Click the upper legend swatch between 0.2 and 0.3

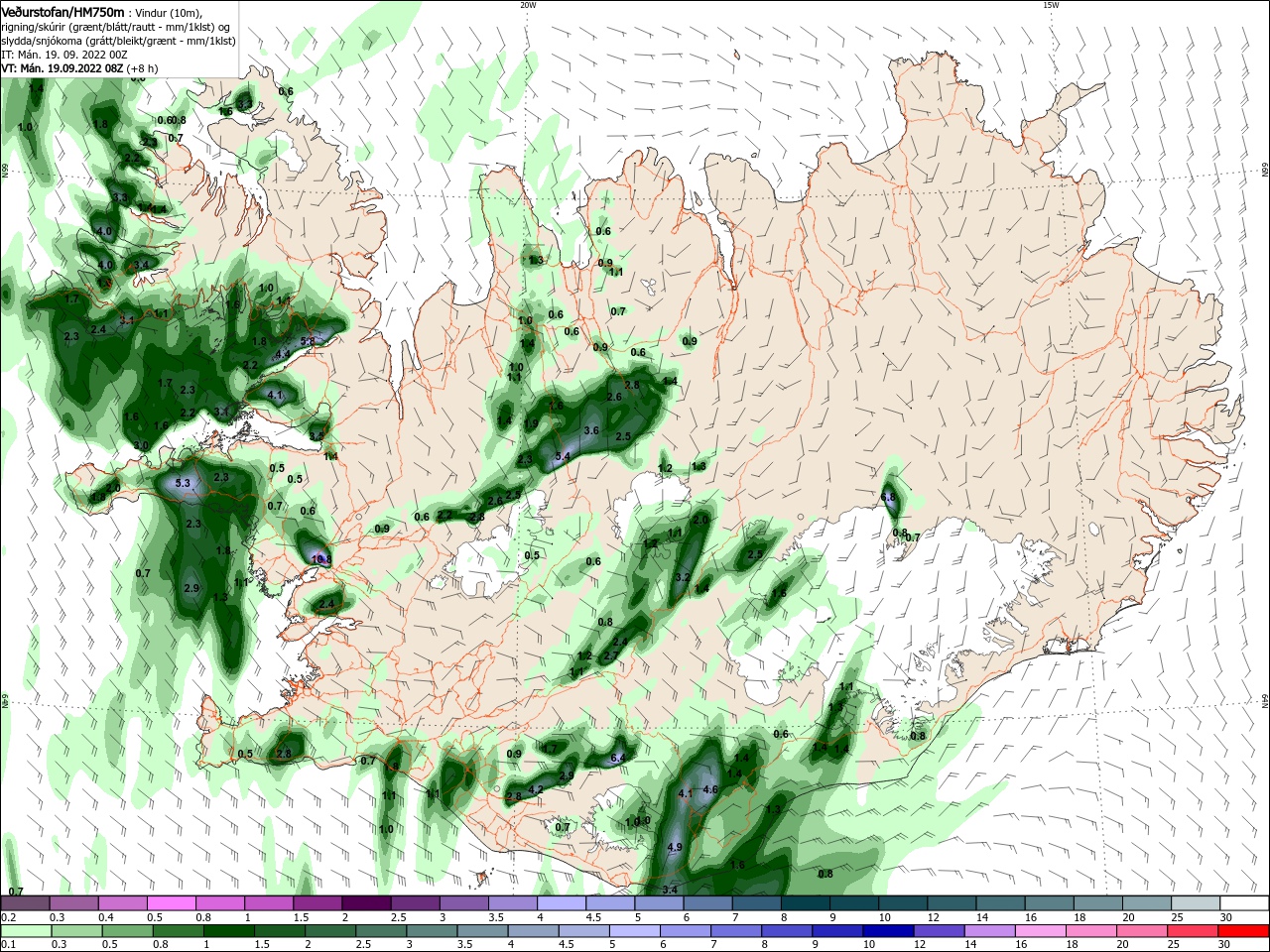25,903
